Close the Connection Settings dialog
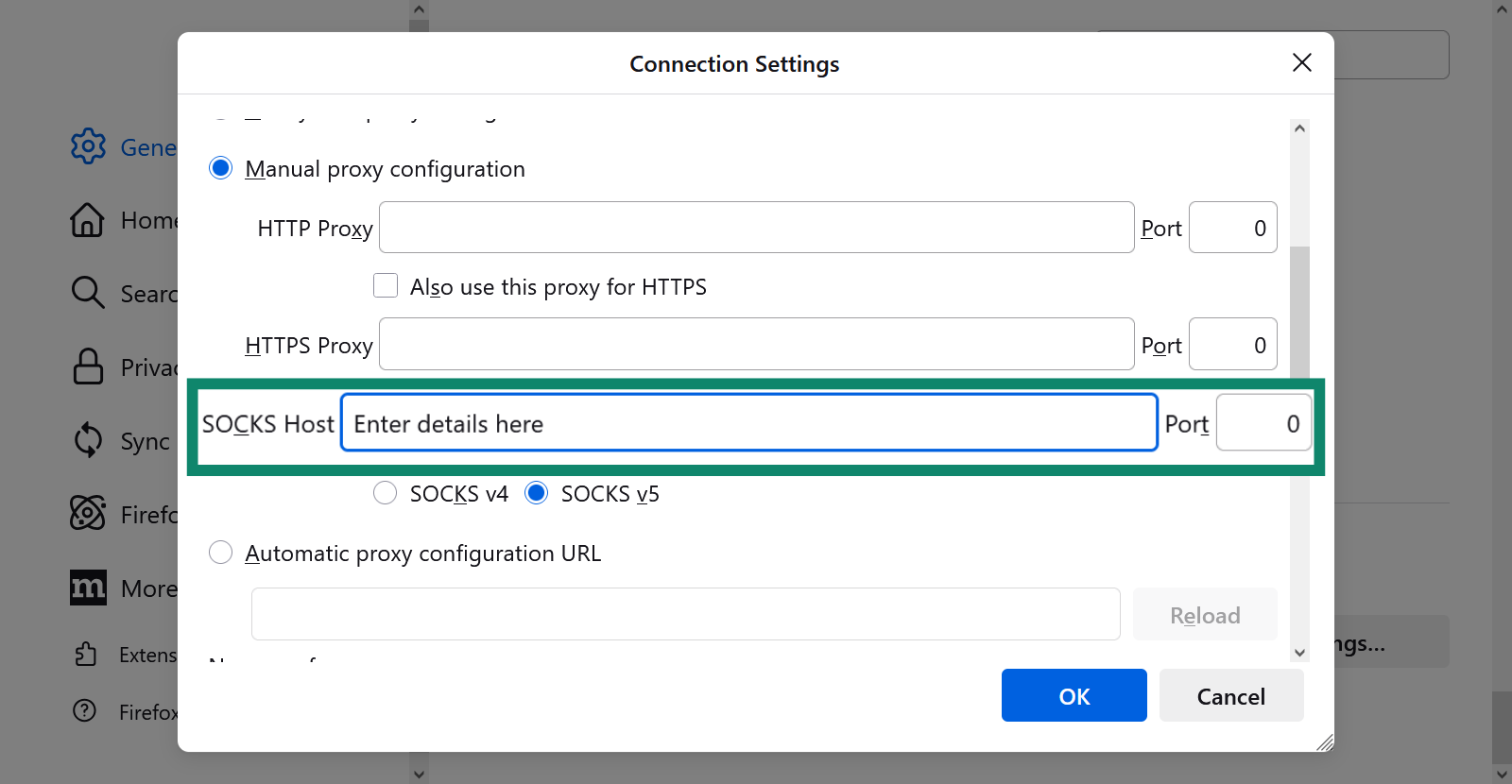1512x784 pixels. [1301, 62]
